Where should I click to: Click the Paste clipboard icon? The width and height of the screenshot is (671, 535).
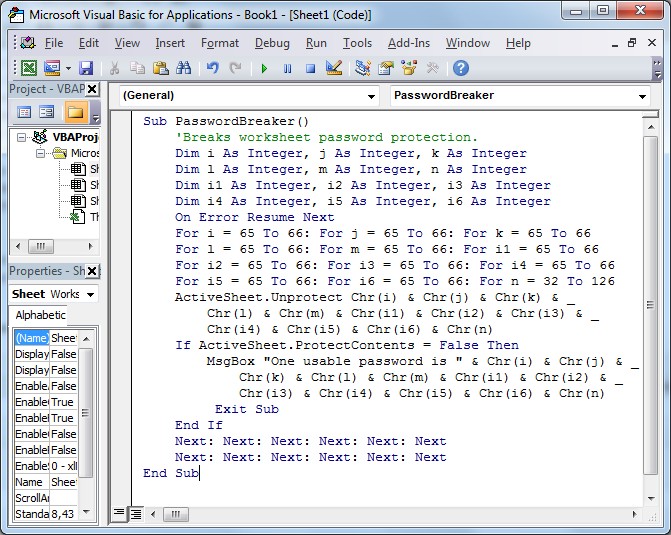tap(160, 68)
